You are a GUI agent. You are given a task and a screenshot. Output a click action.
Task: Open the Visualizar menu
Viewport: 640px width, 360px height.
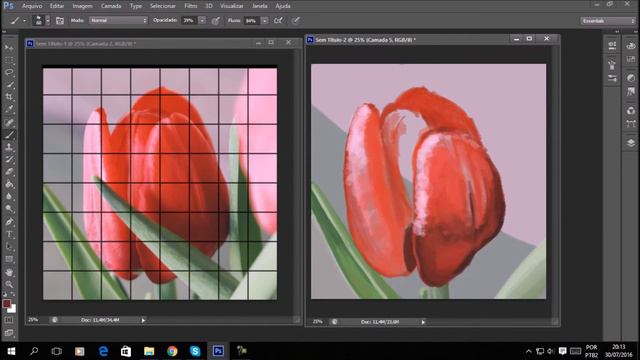[231, 6]
